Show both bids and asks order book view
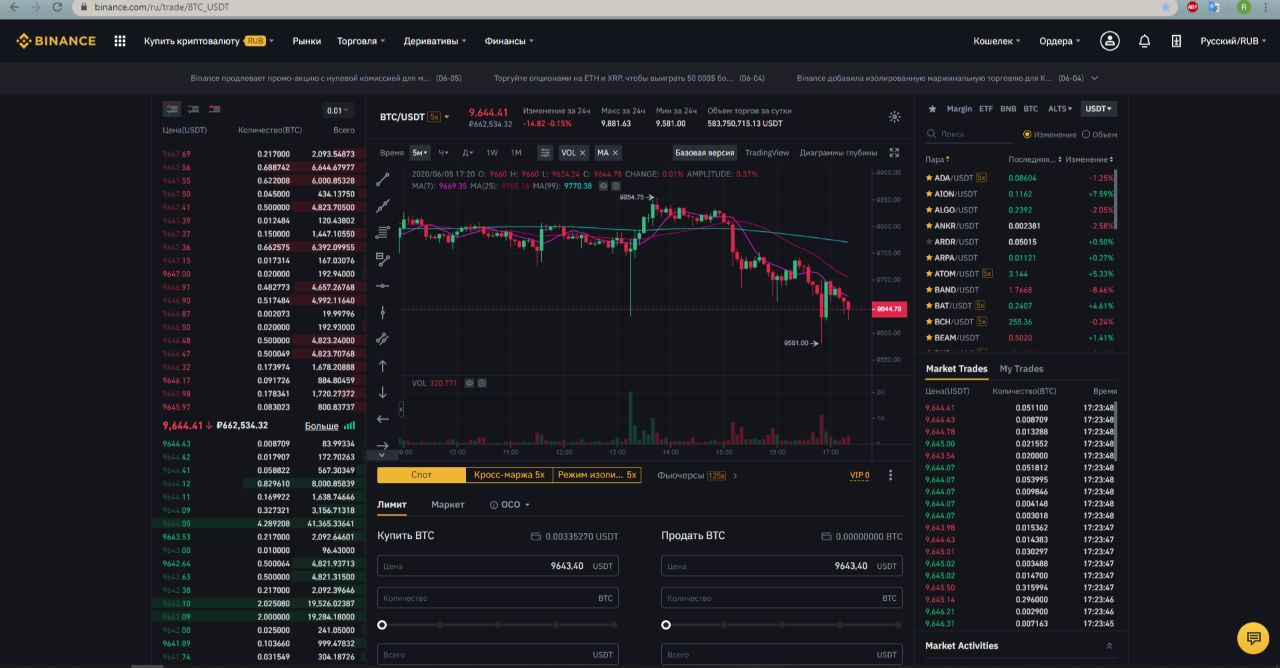 click(x=171, y=109)
